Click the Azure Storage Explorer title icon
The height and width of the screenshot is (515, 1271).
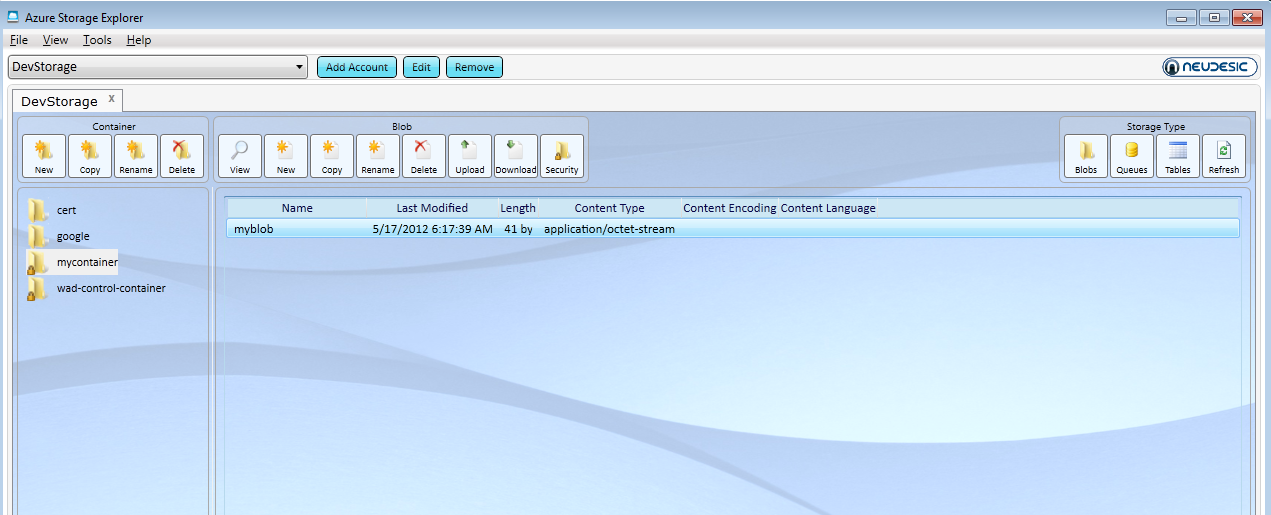(x=13, y=18)
